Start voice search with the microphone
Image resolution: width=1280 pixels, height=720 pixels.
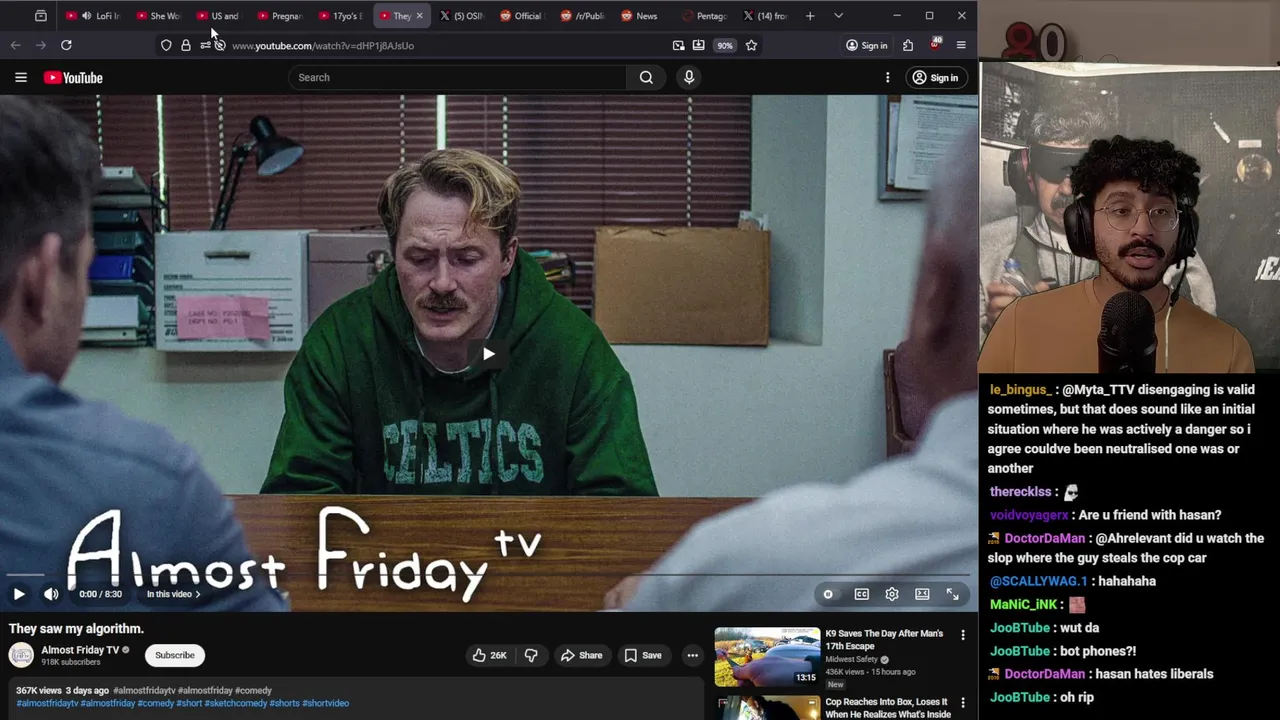point(689,77)
